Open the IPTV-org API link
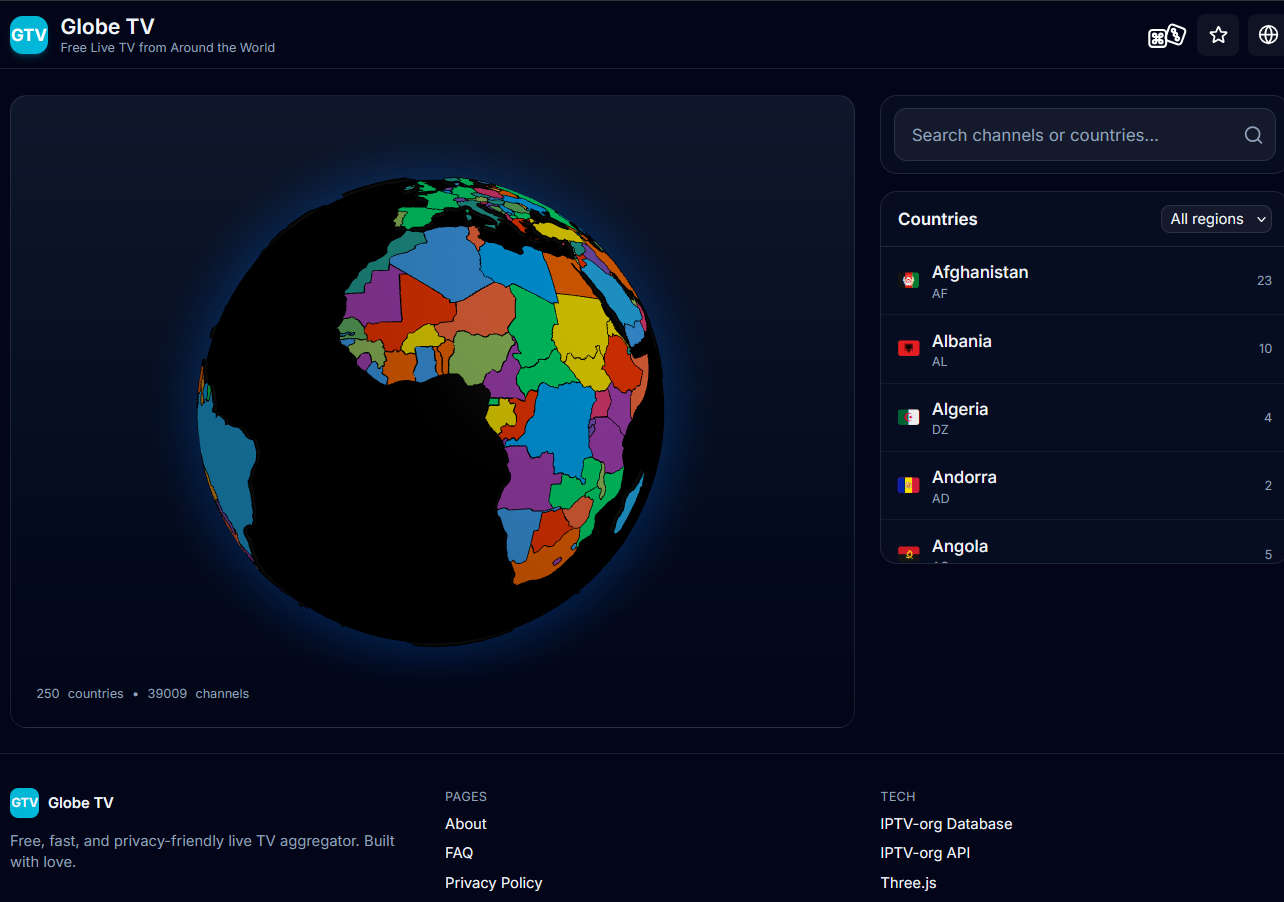Image resolution: width=1284 pixels, height=902 pixels. (x=925, y=853)
